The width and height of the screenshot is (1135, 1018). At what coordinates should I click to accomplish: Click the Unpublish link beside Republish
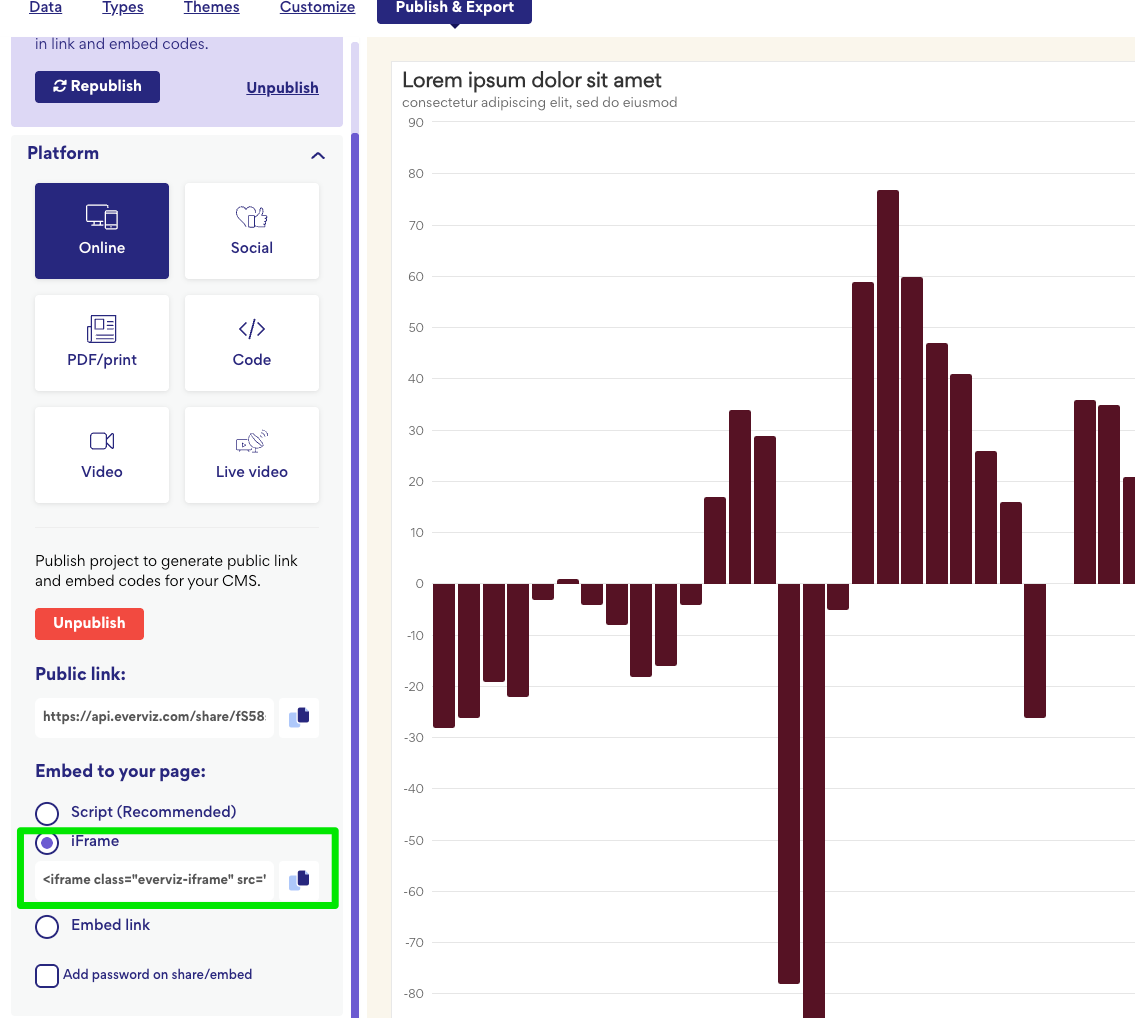[282, 88]
